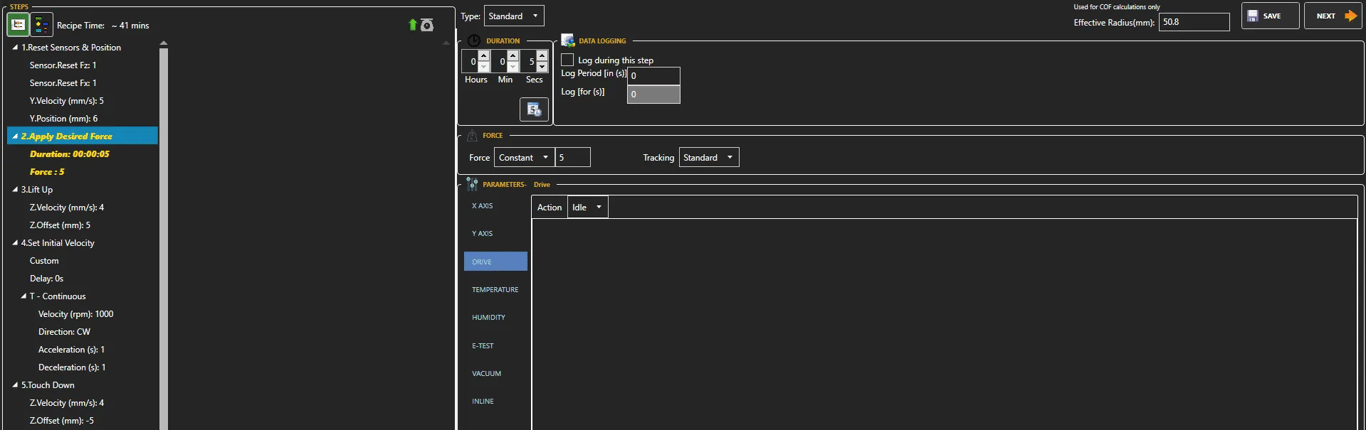The height and width of the screenshot is (430, 1366).
Task: Collapse step 5.Touch Down
Action: pyautogui.click(x=15, y=385)
